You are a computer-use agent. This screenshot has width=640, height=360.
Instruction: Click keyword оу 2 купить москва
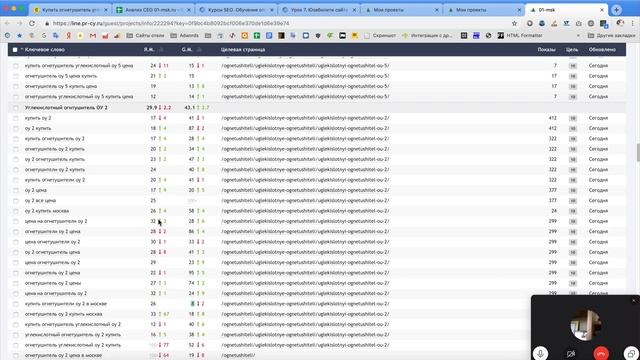(x=47, y=211)
